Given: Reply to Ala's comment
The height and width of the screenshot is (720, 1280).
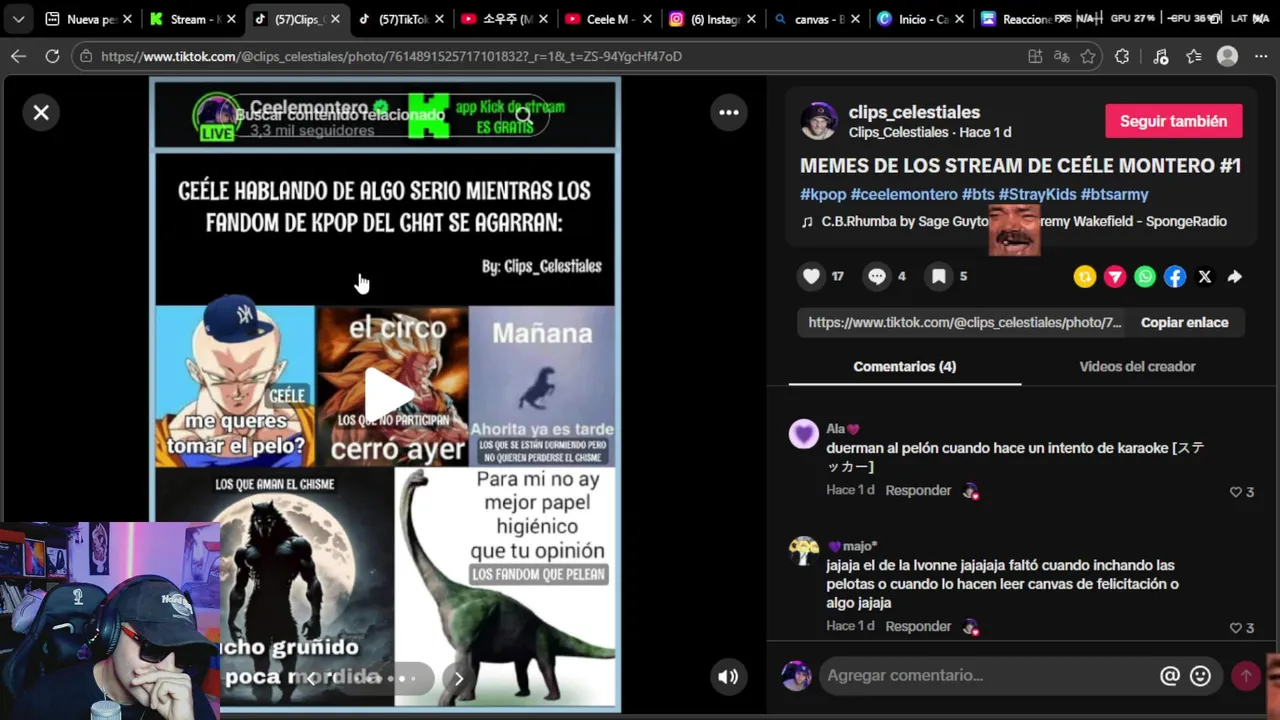Looking at the screenshot, I should [918, 490].
